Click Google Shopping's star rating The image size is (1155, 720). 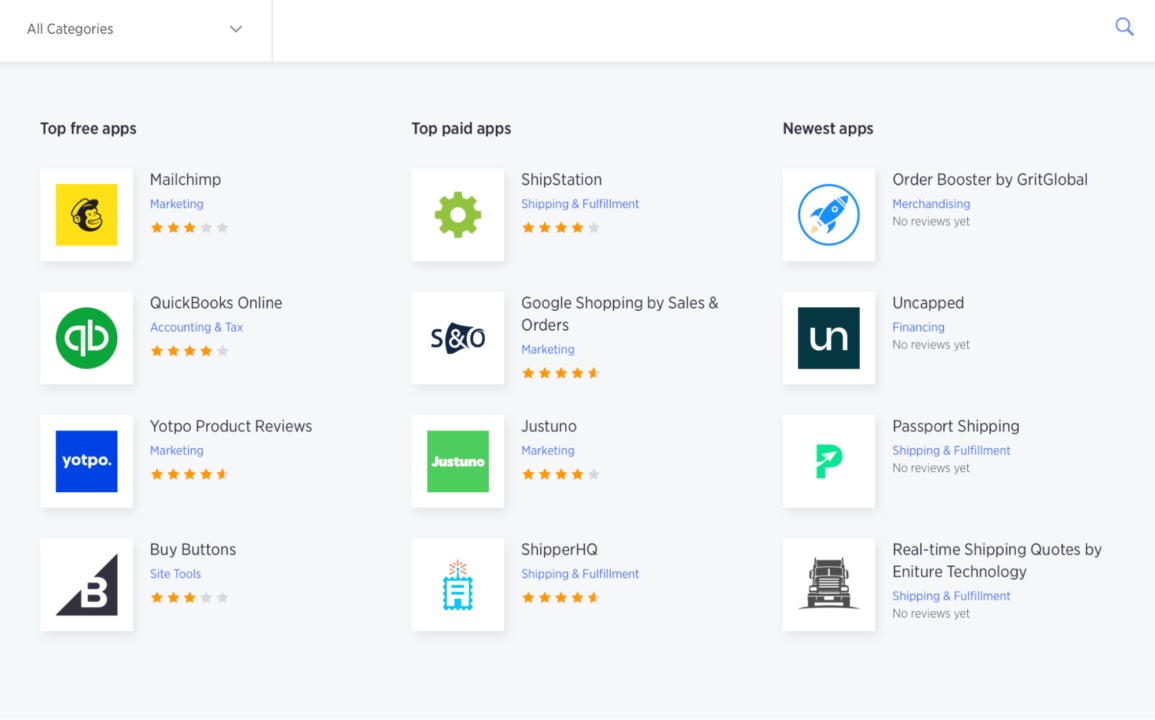coord(561,373)
